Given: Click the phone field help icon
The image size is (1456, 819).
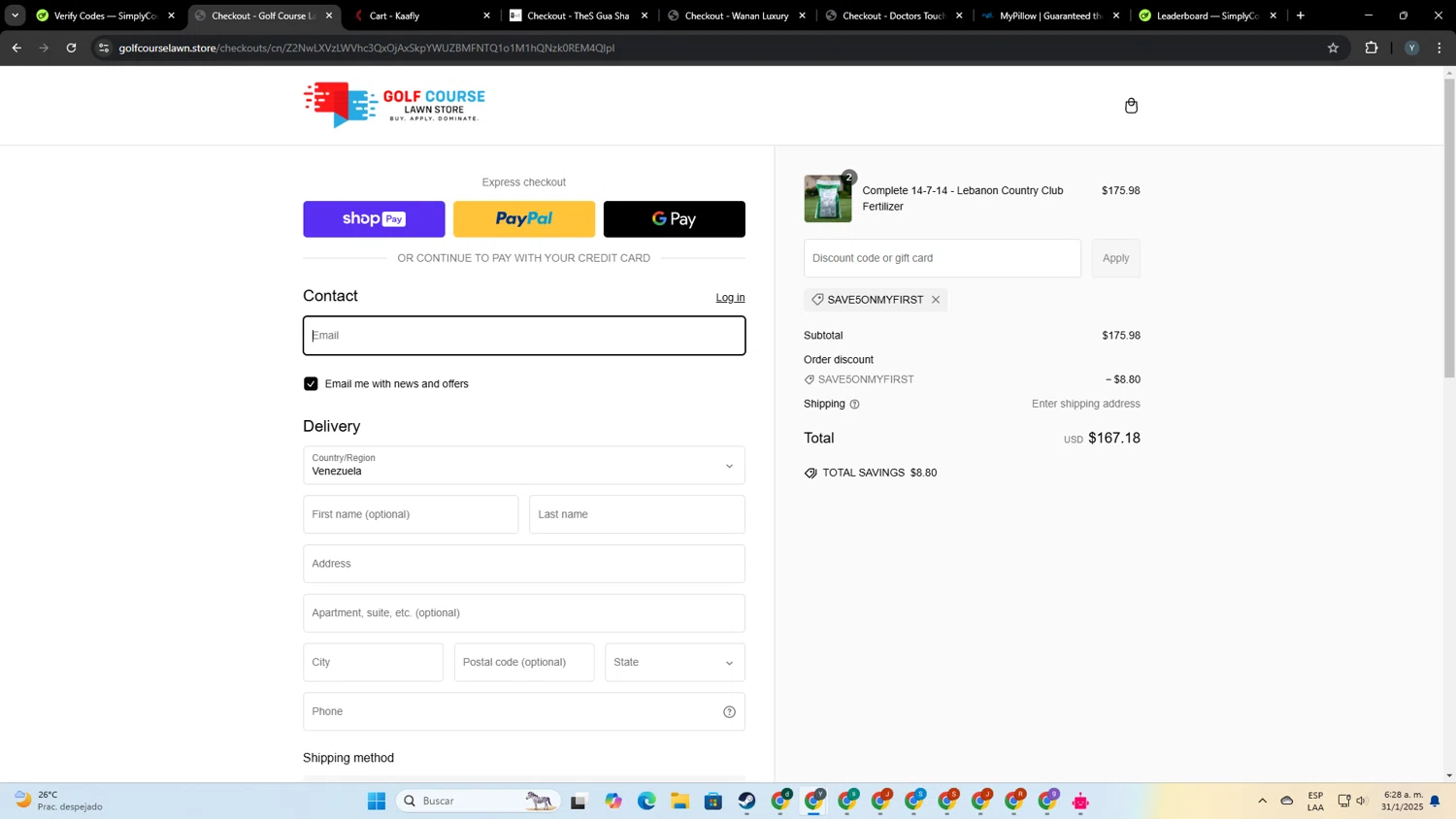Looking at the screenshot, I should click(x=729, y=712).
